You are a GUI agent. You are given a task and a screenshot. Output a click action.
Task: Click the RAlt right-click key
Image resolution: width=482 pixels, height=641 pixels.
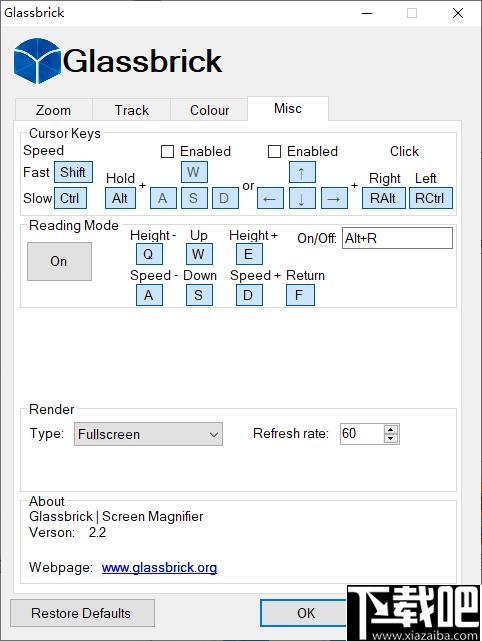(383, 198)
